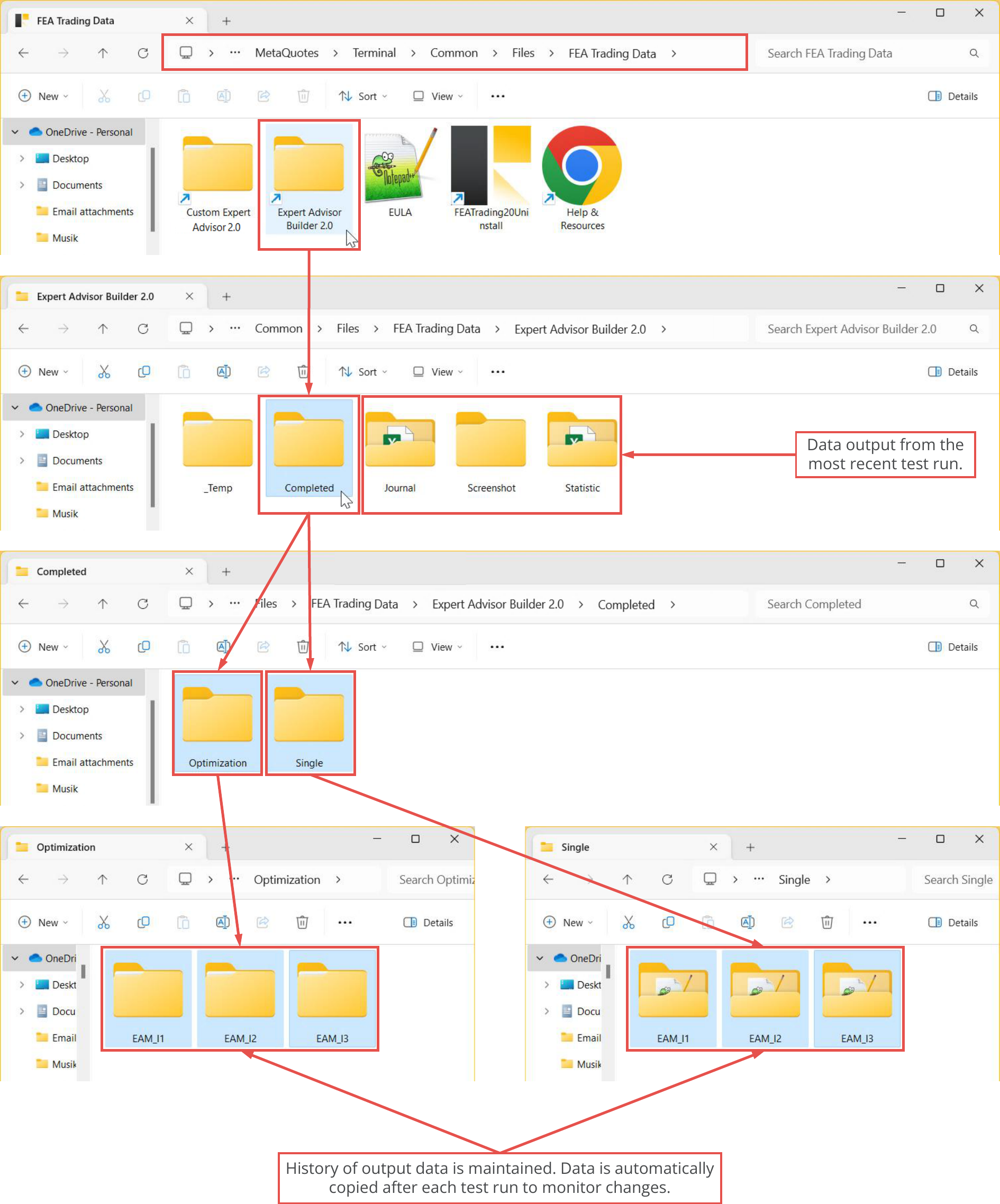Image resolution: width=1000 pixels, height=1204 pixels.
Task: Click Up arrow in Completed window navigation
Action: [x=103, y=604]
